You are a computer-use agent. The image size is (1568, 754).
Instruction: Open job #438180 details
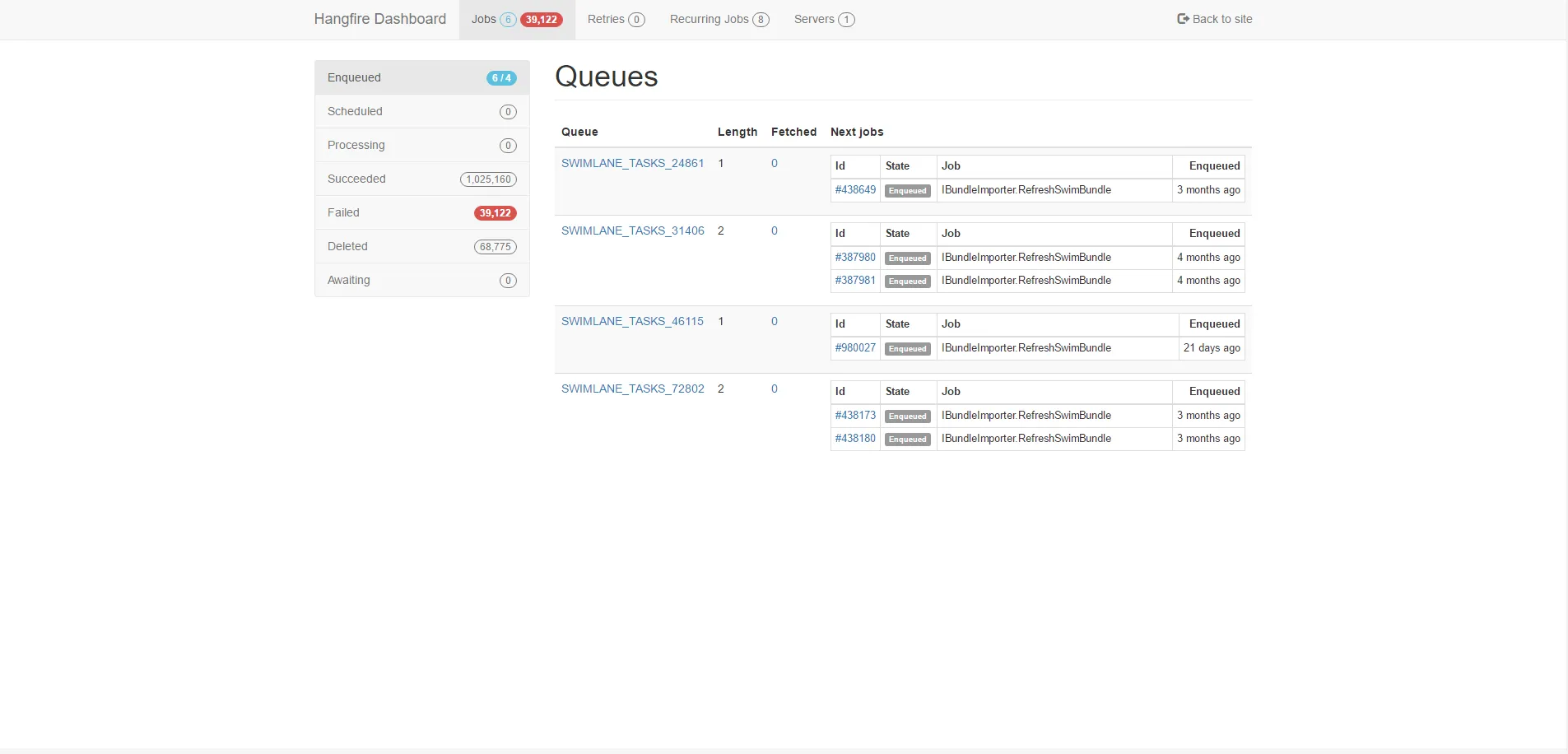click(855, 438)
